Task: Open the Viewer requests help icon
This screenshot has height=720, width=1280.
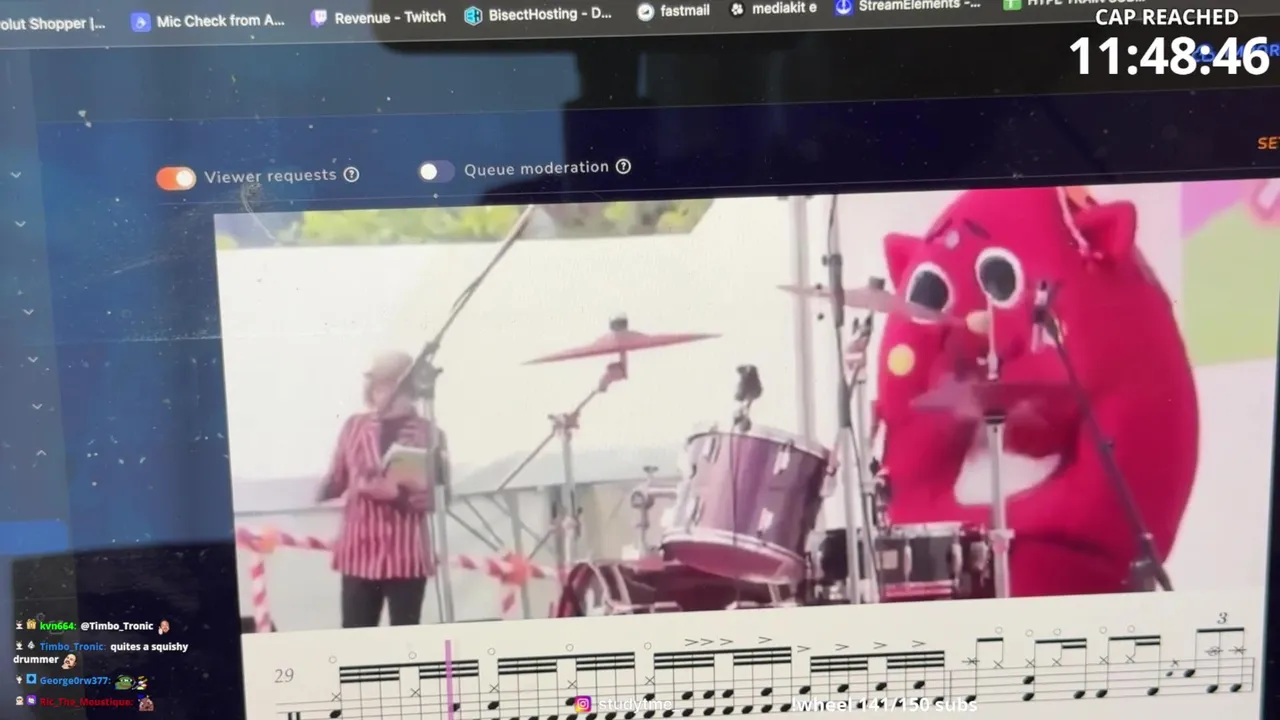Action: pos(351,174)
